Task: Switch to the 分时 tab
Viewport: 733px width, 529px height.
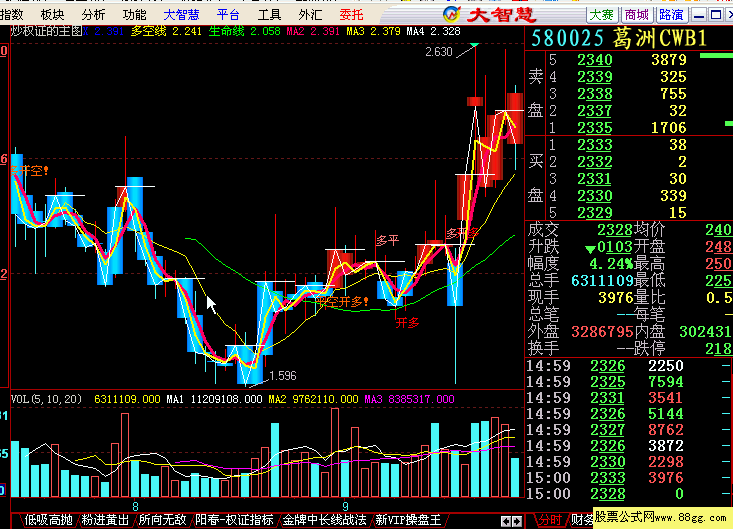Action: tap(550, 520)
